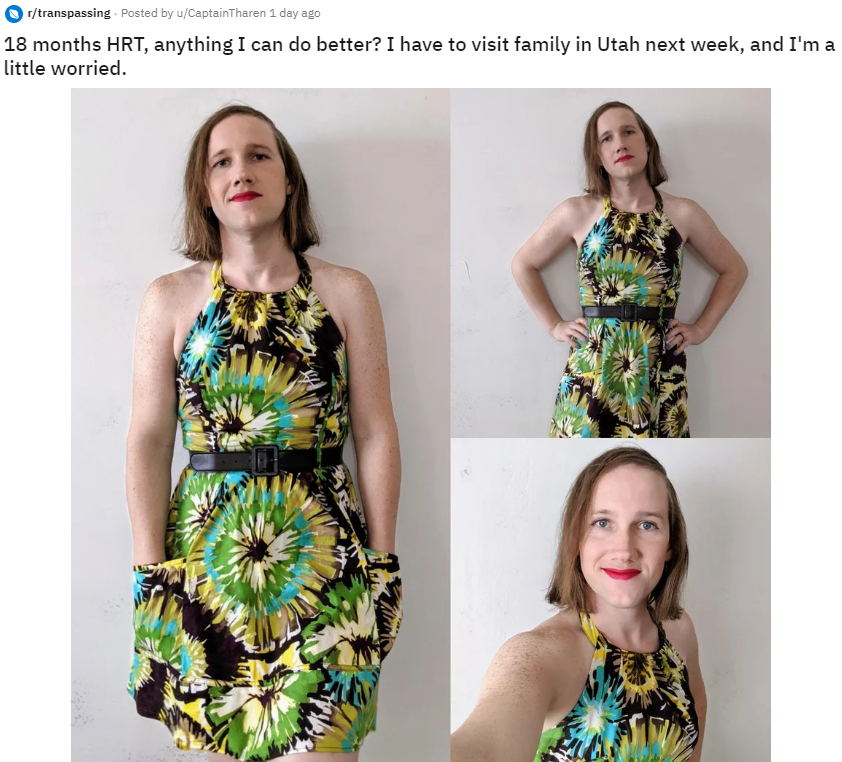Open the close-up selfie photo at bottom right
Screen dimensions: 842x762
click(x=611, y=600)
